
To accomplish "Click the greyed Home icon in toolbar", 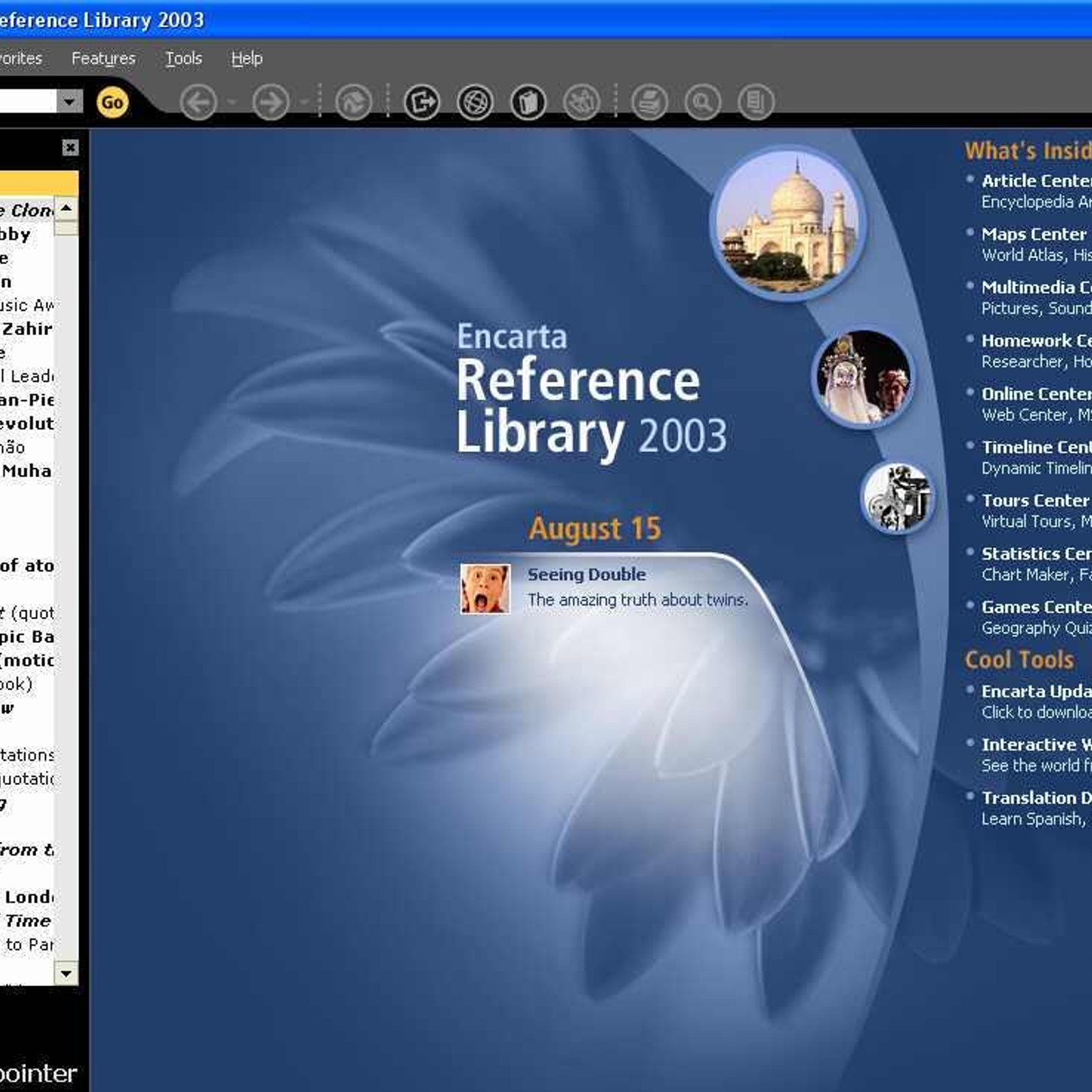I will tap(354, 102).
